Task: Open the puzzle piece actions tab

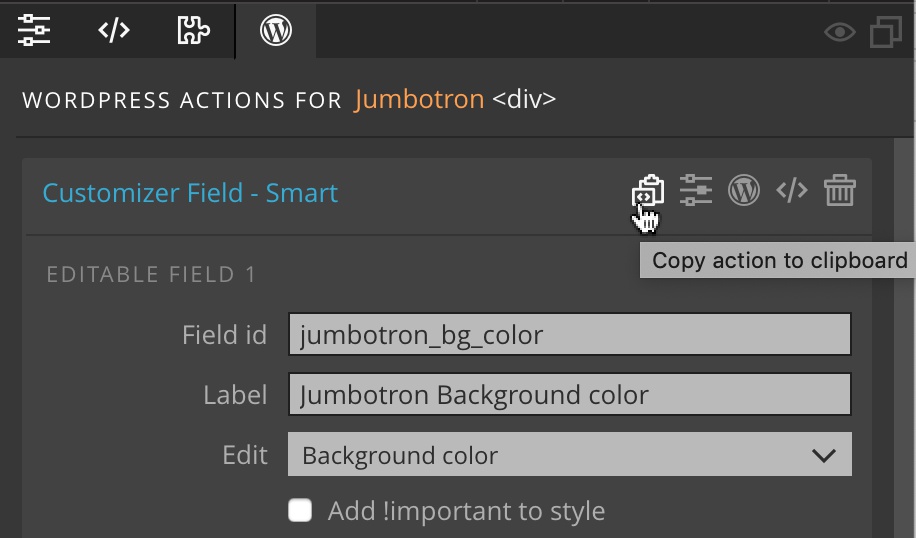Action: click(193, 31)
